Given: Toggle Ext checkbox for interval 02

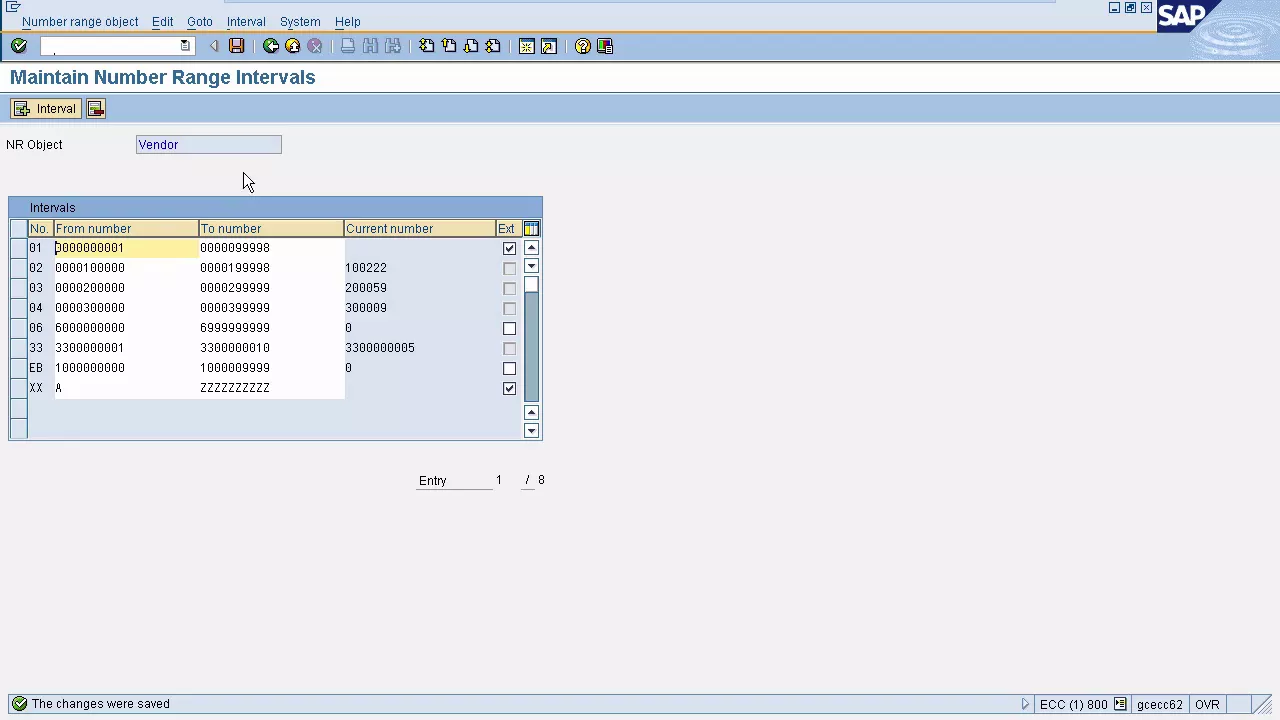Looking at the screenshot, I should [510, 268].
